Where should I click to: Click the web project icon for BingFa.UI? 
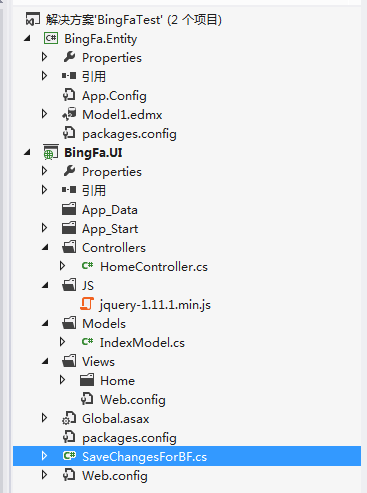coord(51,153)
